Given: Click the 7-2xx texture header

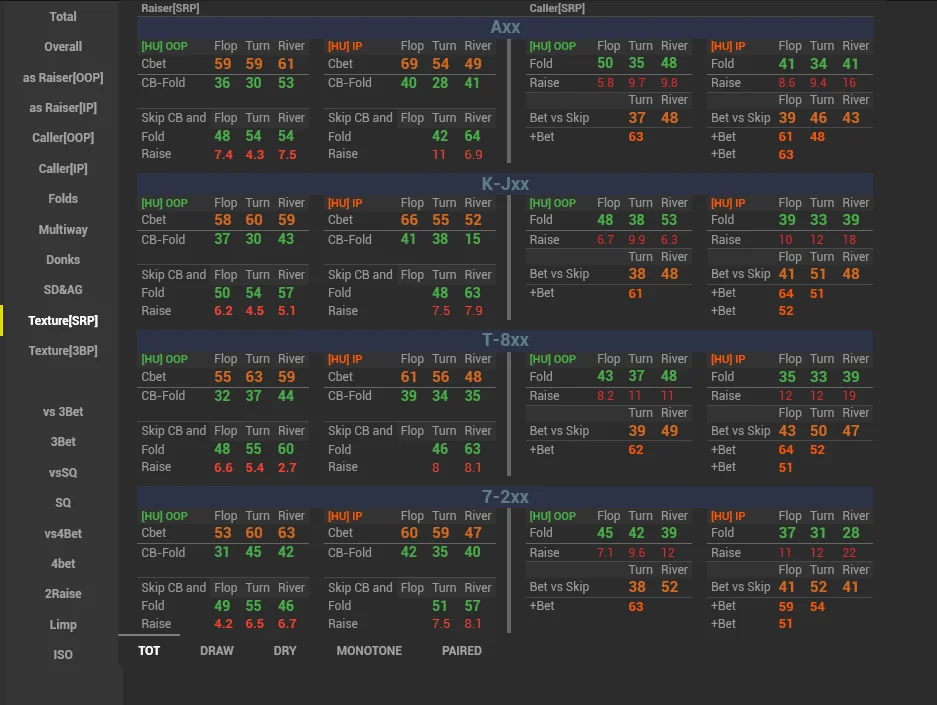Looking at the screenshot, I should click(x=505, y=496).
